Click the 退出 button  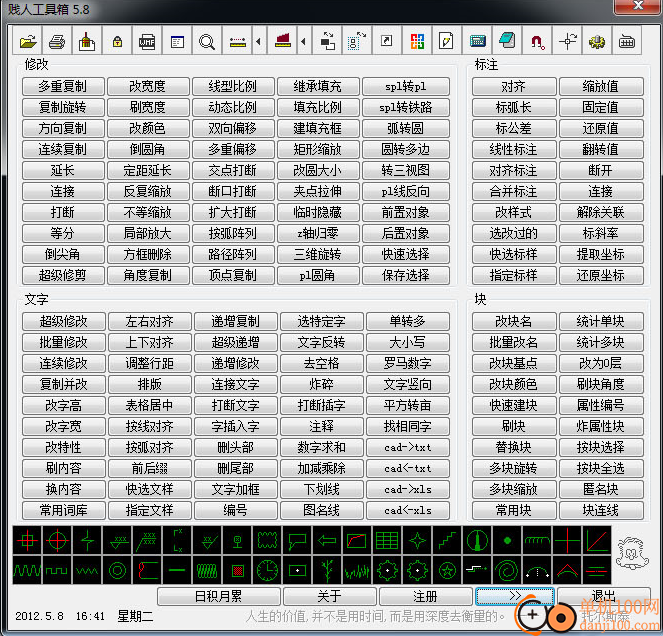(x=603, y=596)
